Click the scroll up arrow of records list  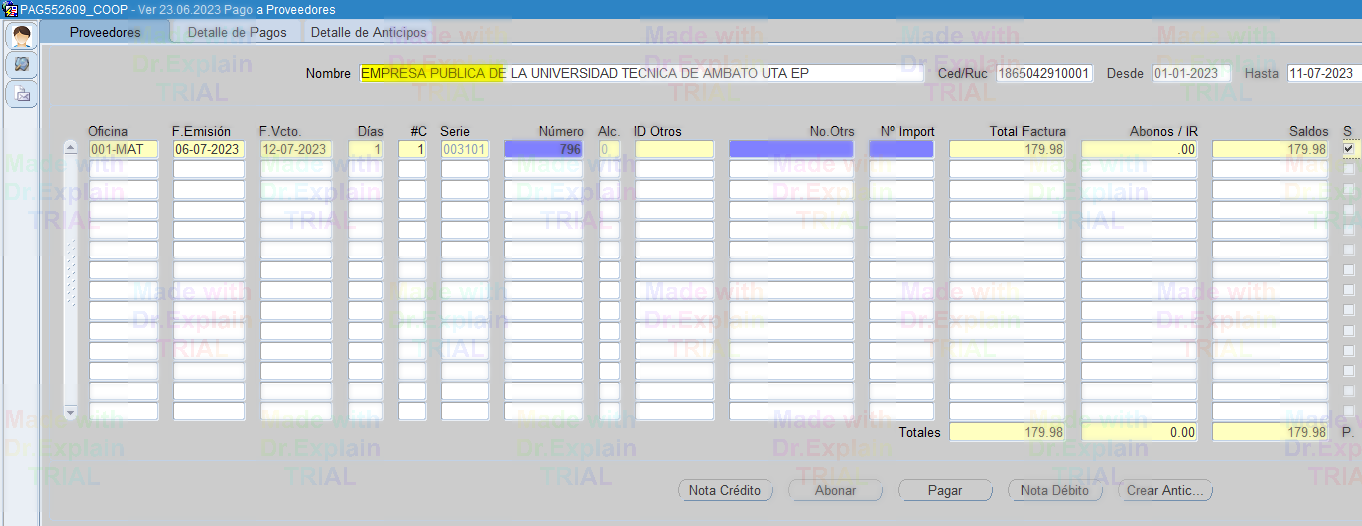tap(70, 148)
